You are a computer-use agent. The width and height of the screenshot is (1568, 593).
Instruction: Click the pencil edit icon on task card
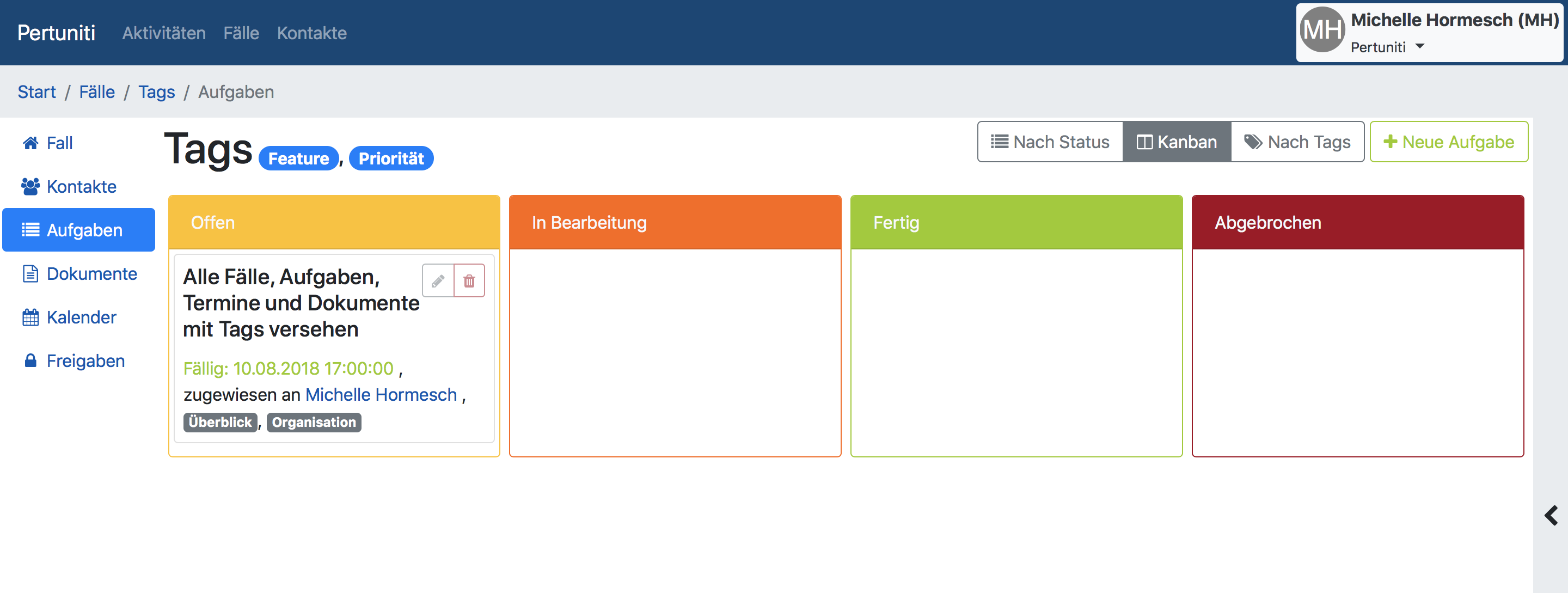[x=438, y=280]
